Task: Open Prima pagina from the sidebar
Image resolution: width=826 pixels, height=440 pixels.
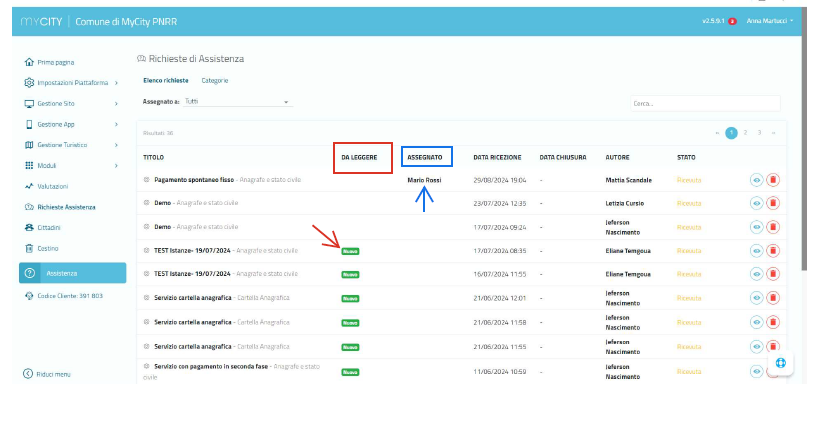Action: point(54,62)
